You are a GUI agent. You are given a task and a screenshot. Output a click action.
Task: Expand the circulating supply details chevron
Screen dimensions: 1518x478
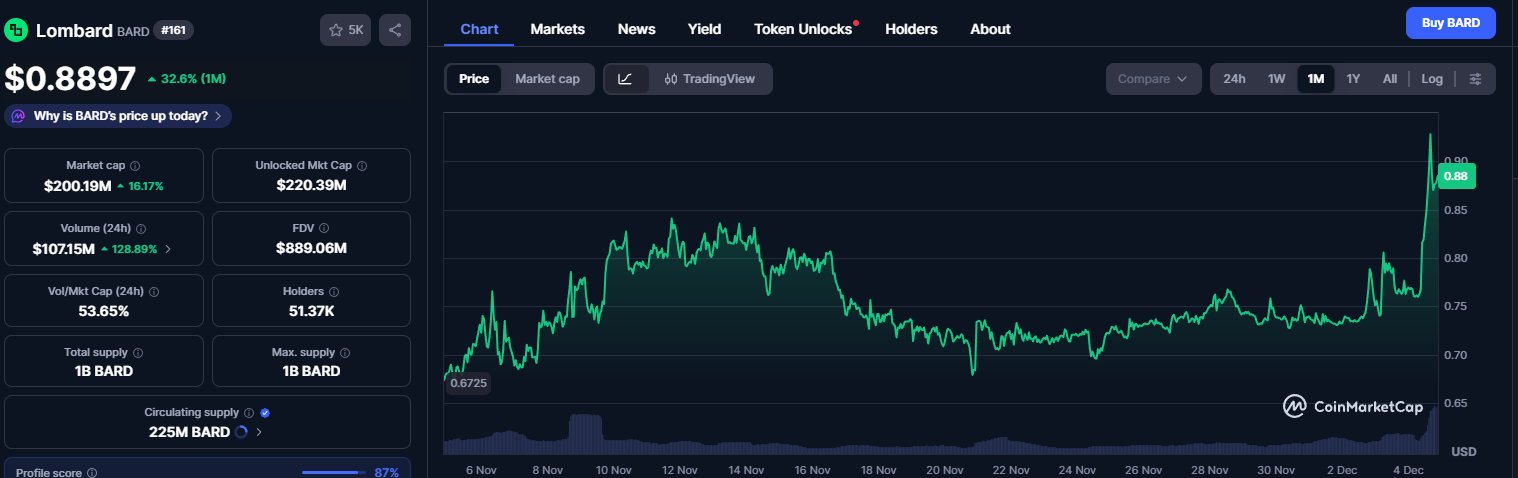259,432
